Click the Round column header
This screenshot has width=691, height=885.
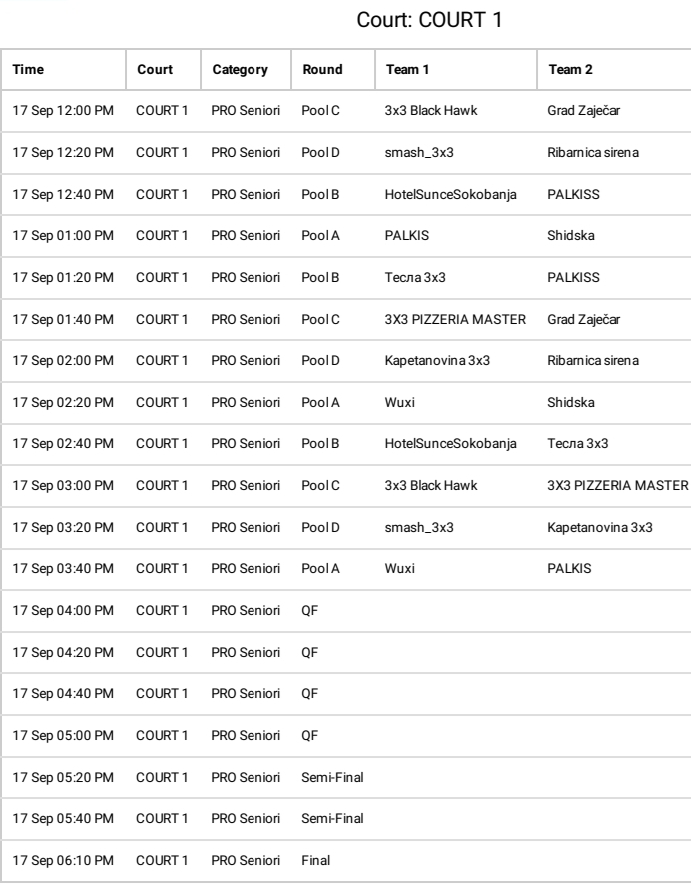[x=322, y=70]
